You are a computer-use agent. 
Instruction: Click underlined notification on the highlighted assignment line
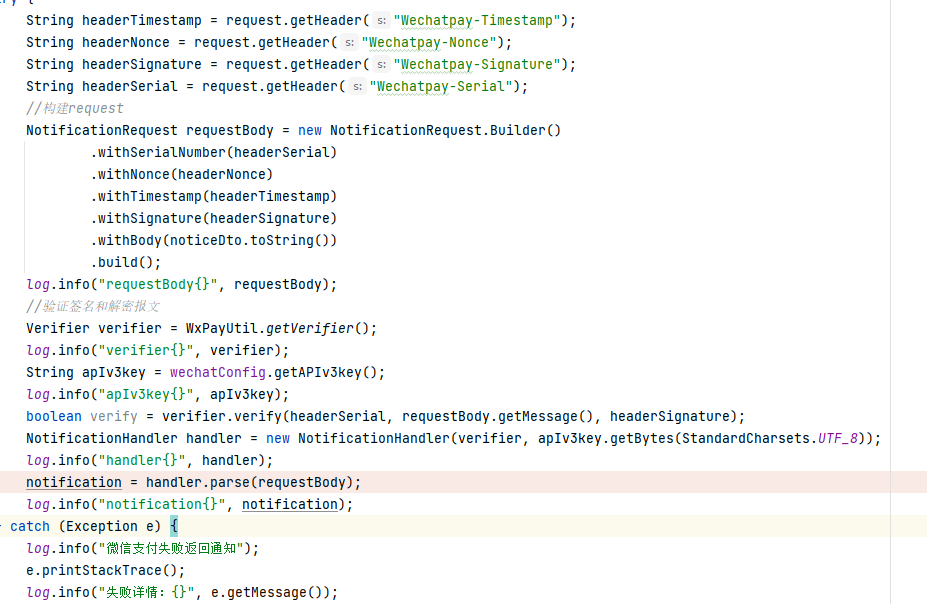click(74, 482)
